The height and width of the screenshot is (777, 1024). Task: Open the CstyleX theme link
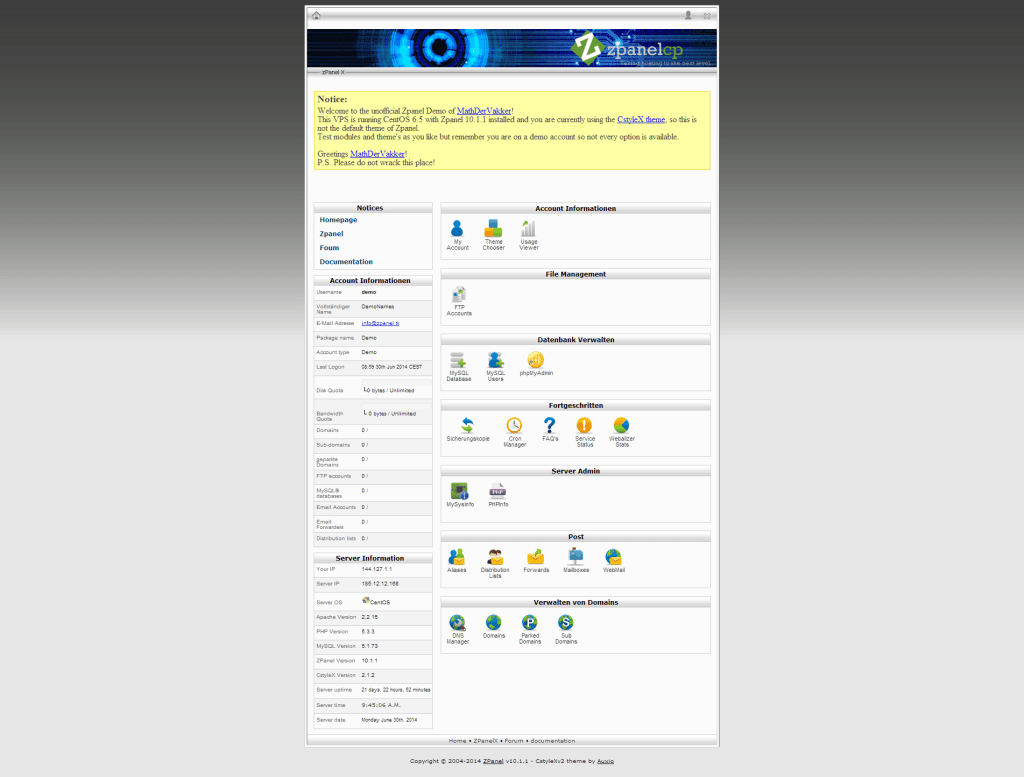coord(641,119)
